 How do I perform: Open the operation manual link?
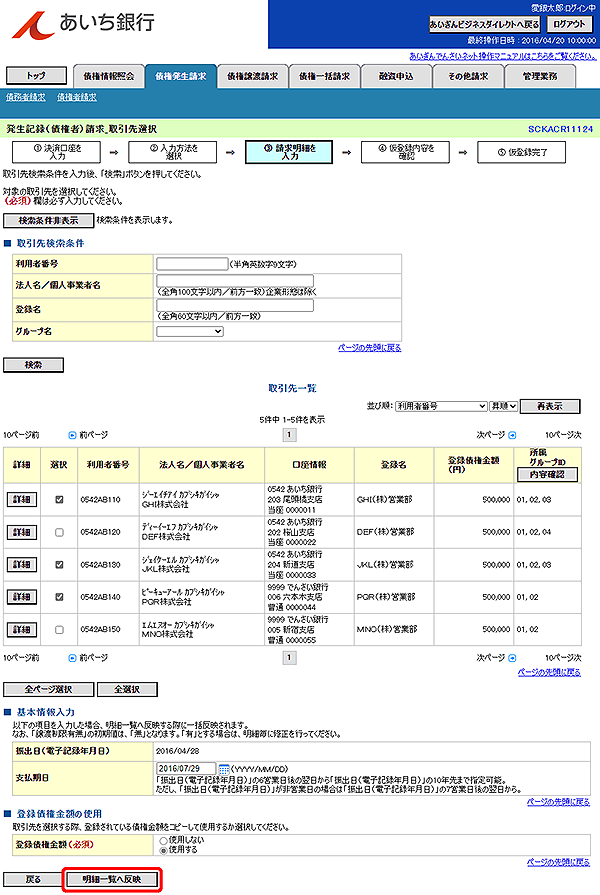pyautogui.click(x=503, y=56)
